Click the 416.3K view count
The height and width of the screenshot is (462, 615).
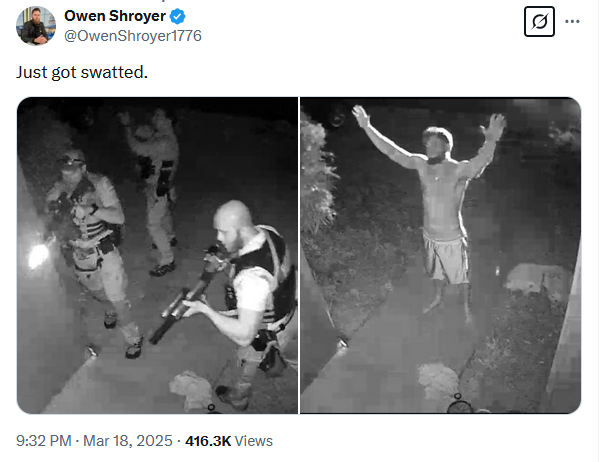click(x=208, y=441)
